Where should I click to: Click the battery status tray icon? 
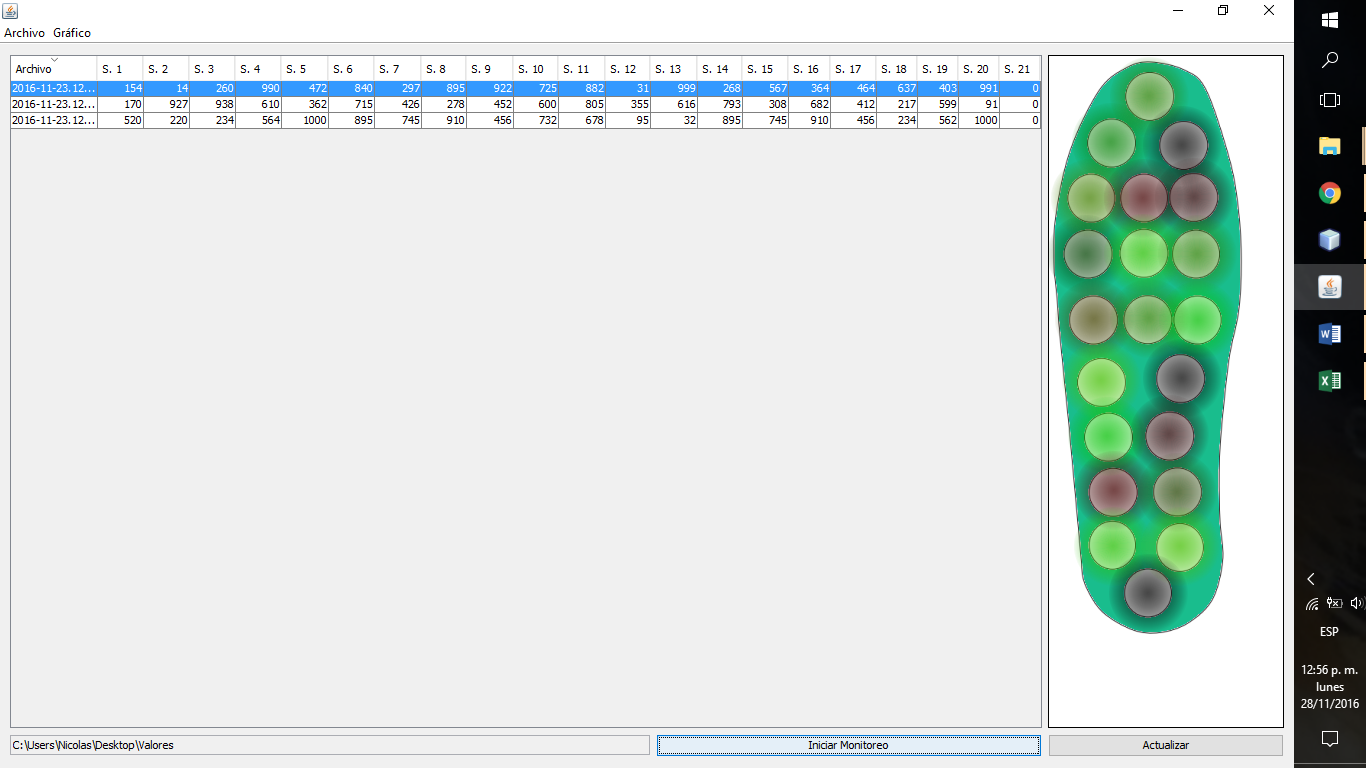[x=1334, y=603]
